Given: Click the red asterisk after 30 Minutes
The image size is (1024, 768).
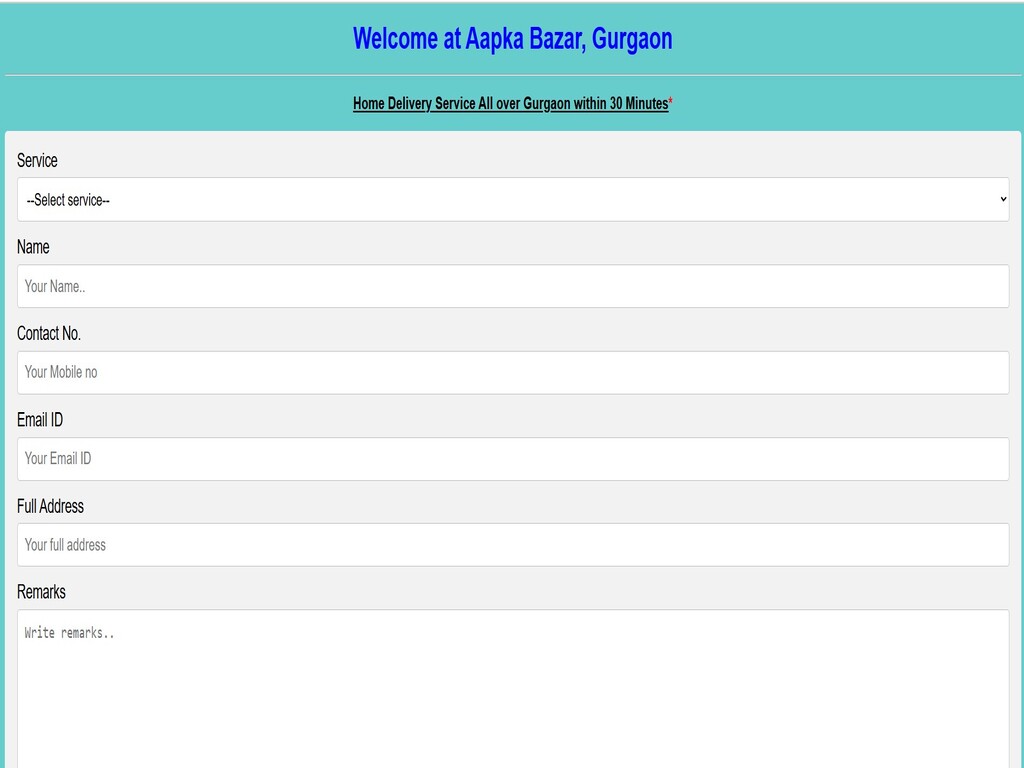Looking at the screenshot, I should pos(671,103).
